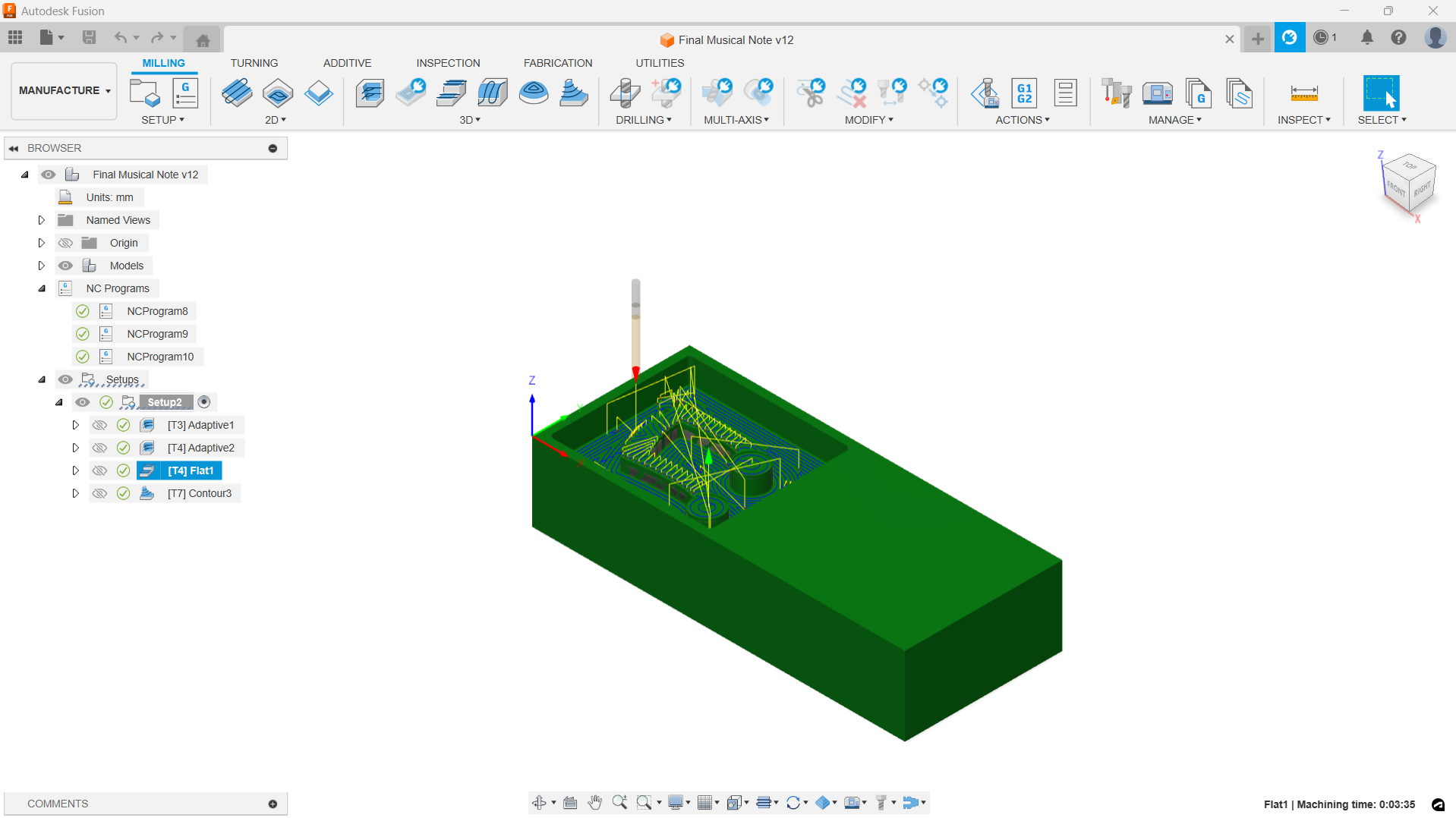Select NCProgram10 in the browser
1456x818 pixels.
point(160,357)
